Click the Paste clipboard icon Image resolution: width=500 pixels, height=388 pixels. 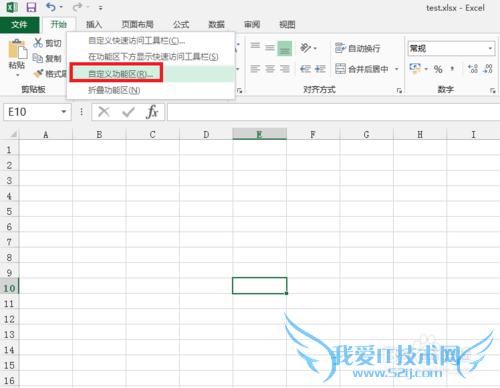(x=17, y=49)
